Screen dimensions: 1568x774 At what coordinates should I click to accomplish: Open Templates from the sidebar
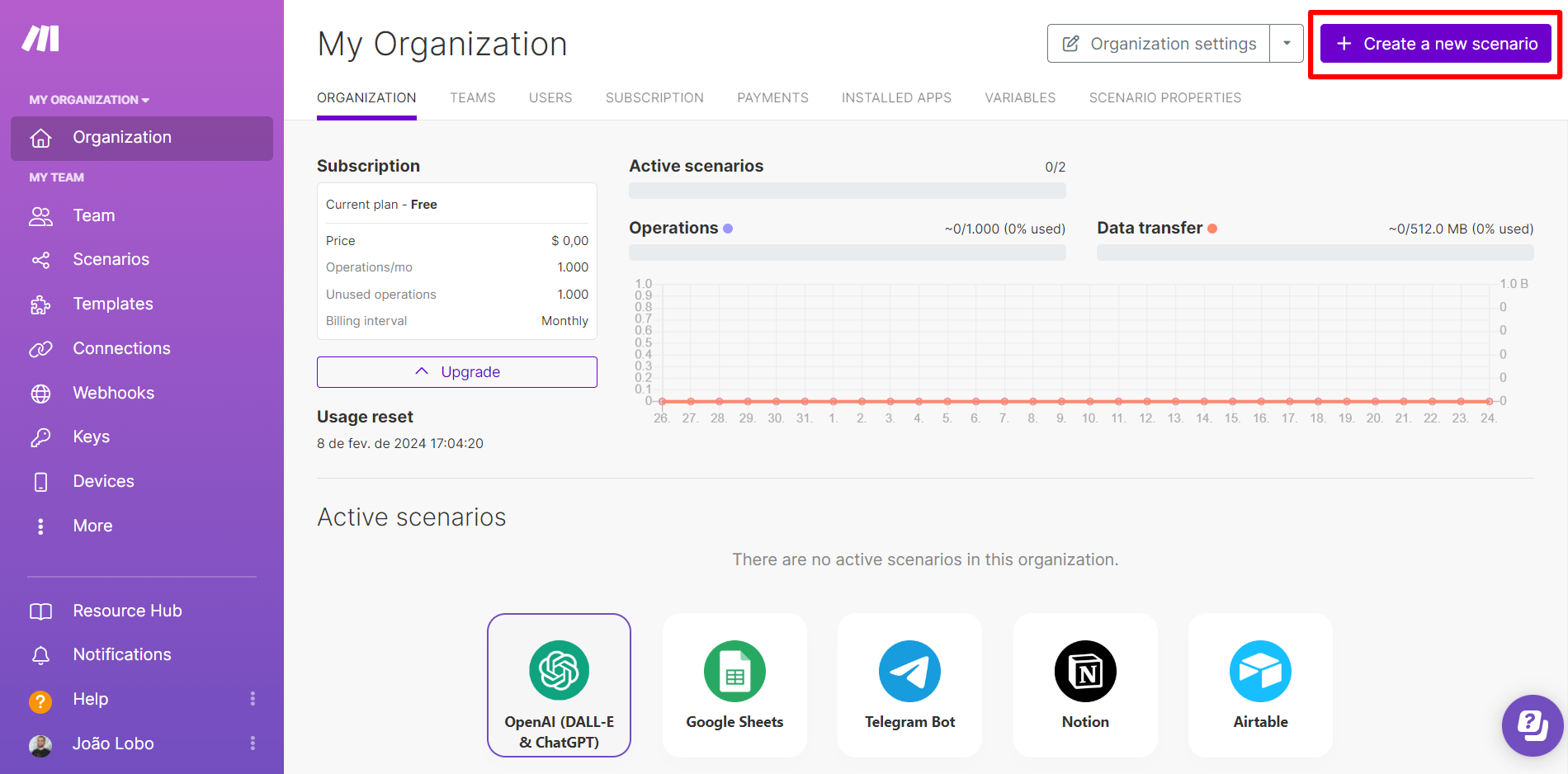tap(113, 304)
